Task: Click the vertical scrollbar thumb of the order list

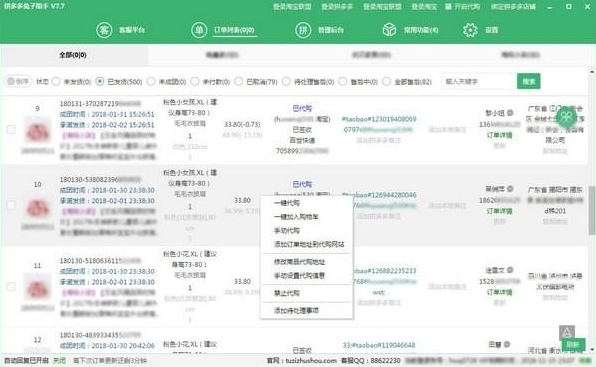Action: (592, 210)
